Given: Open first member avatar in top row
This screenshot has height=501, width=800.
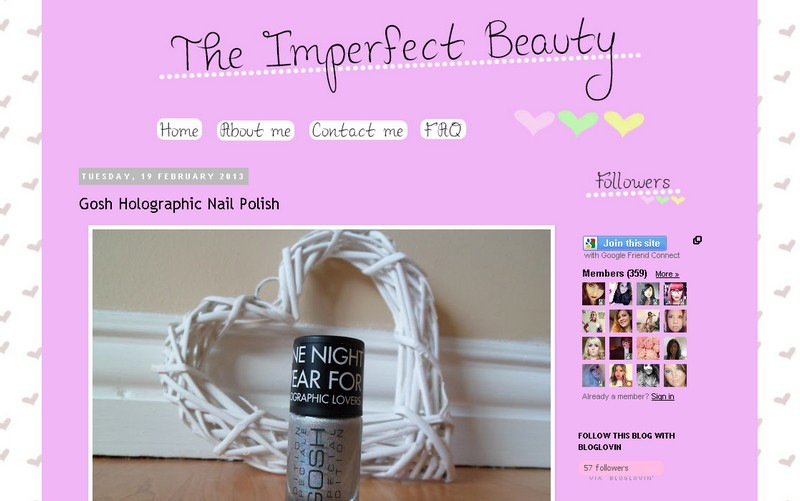Looking at the screenshot, I should (x=593, y=294).
